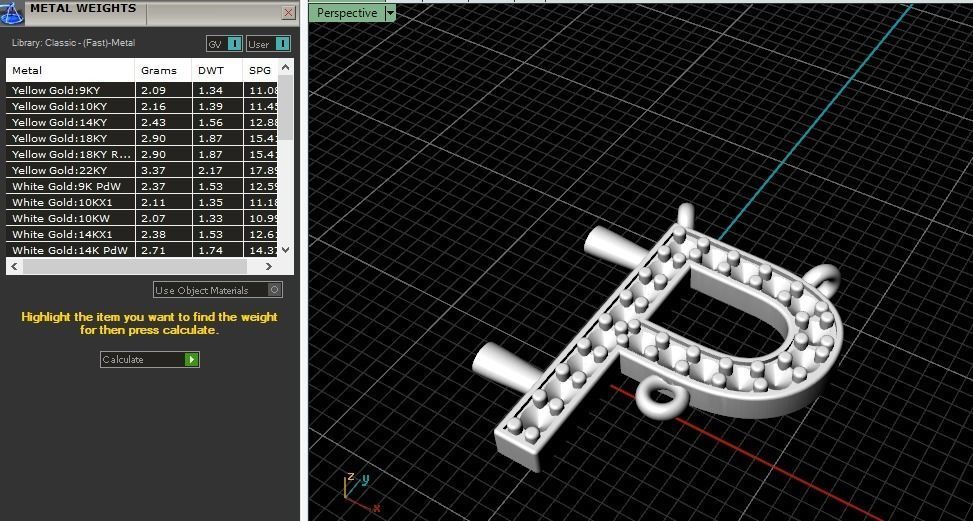Select the Yellow Gold:18KY row
The height and width of the screenshot is (521, 973).
tap(141, 138)
